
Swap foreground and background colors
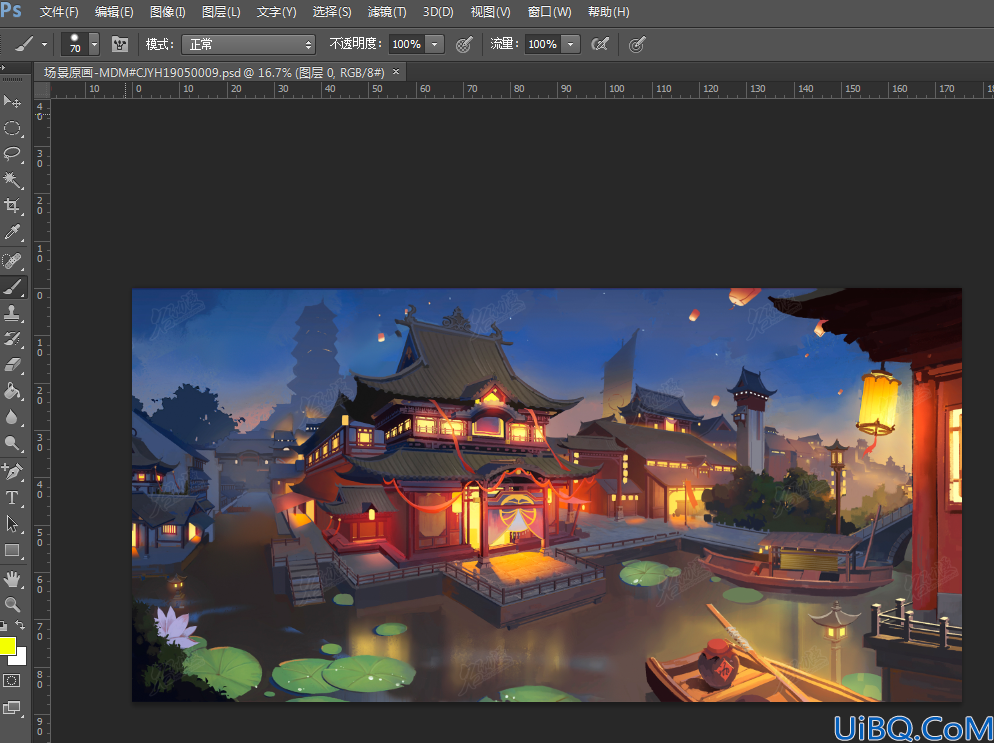coord(20,626)
